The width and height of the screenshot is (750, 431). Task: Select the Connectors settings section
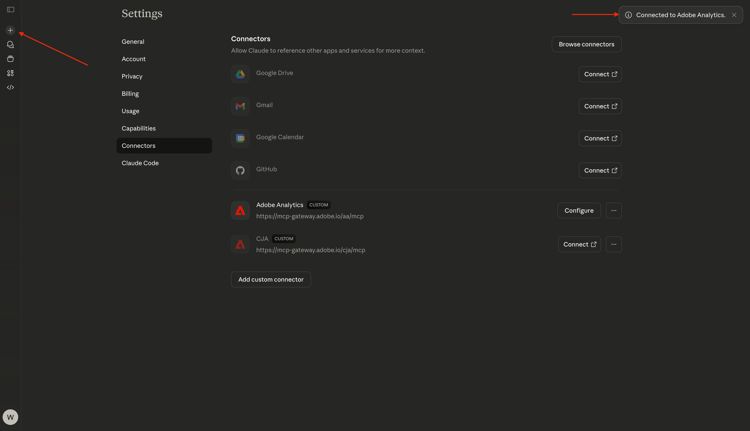tap(164, 145)
